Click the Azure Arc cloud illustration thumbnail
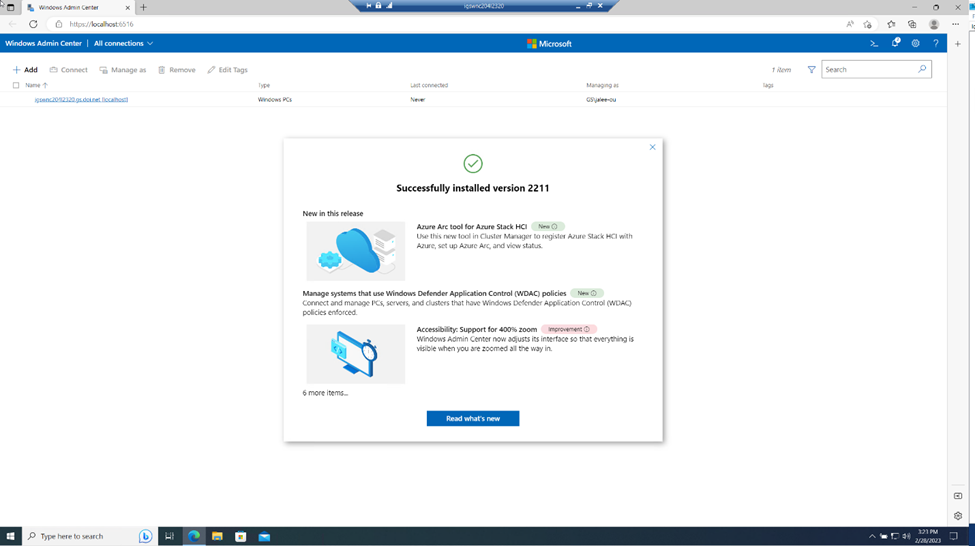The width and height of the screenshot is (975, 546). point(356,251)
